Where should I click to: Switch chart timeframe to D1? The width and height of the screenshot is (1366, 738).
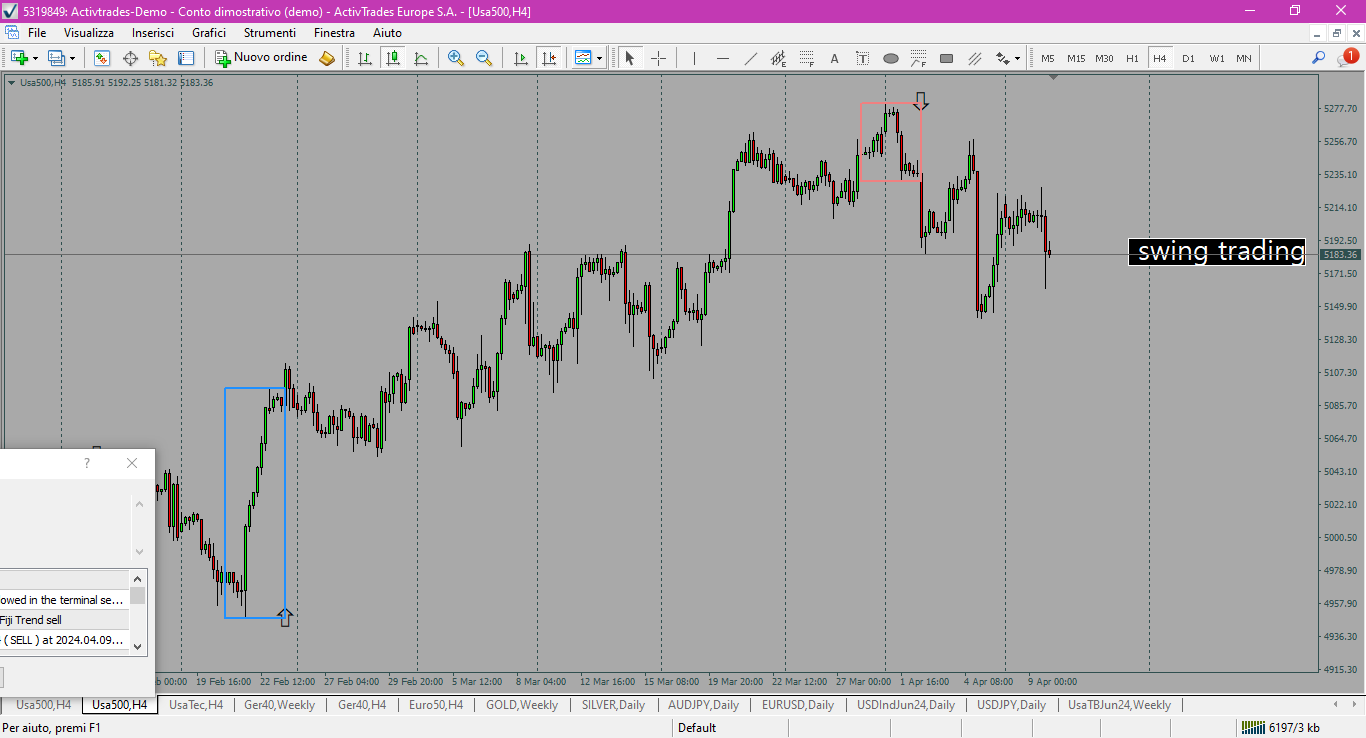tap(1188, 58)
